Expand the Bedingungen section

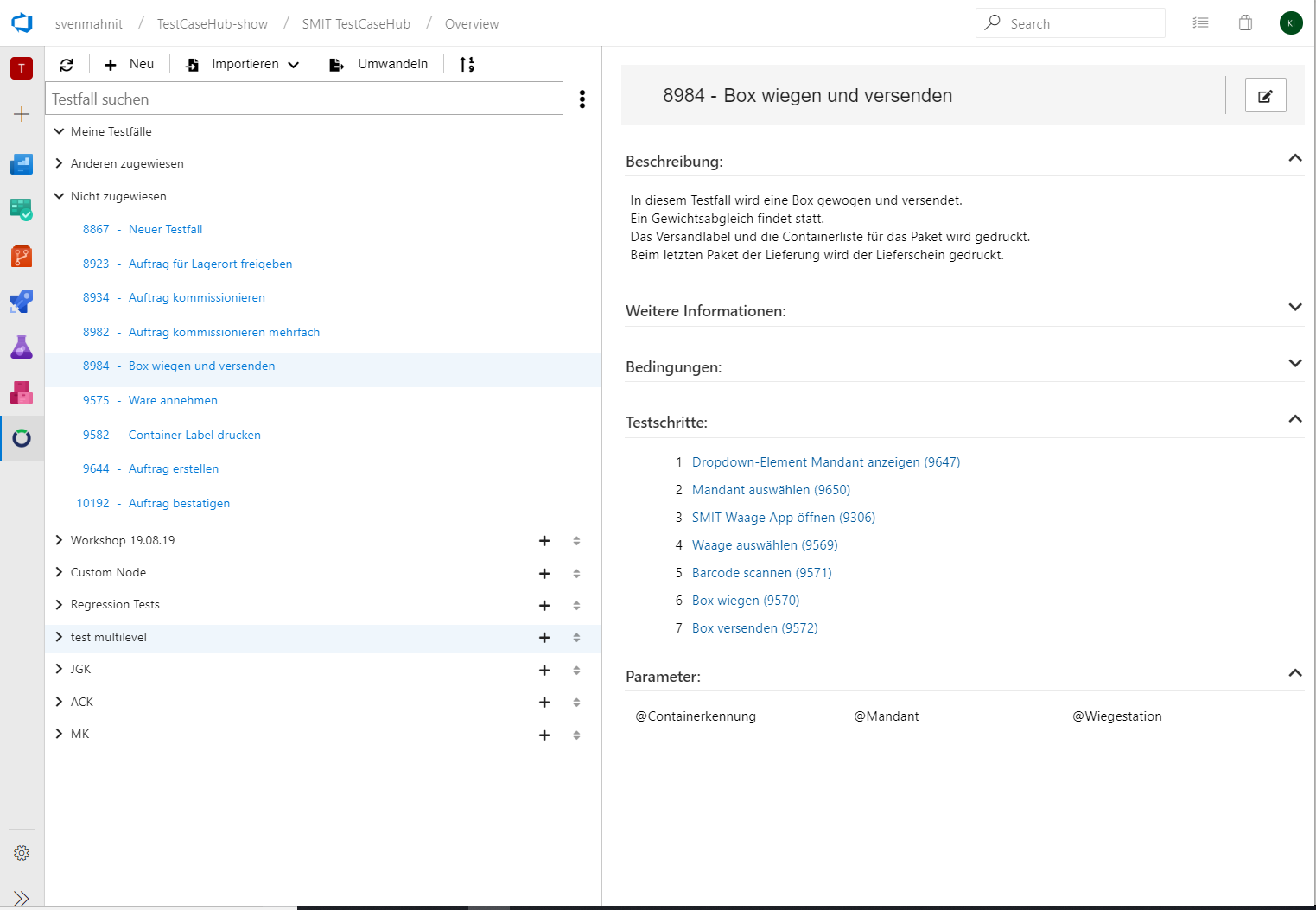click(1294, 363)
